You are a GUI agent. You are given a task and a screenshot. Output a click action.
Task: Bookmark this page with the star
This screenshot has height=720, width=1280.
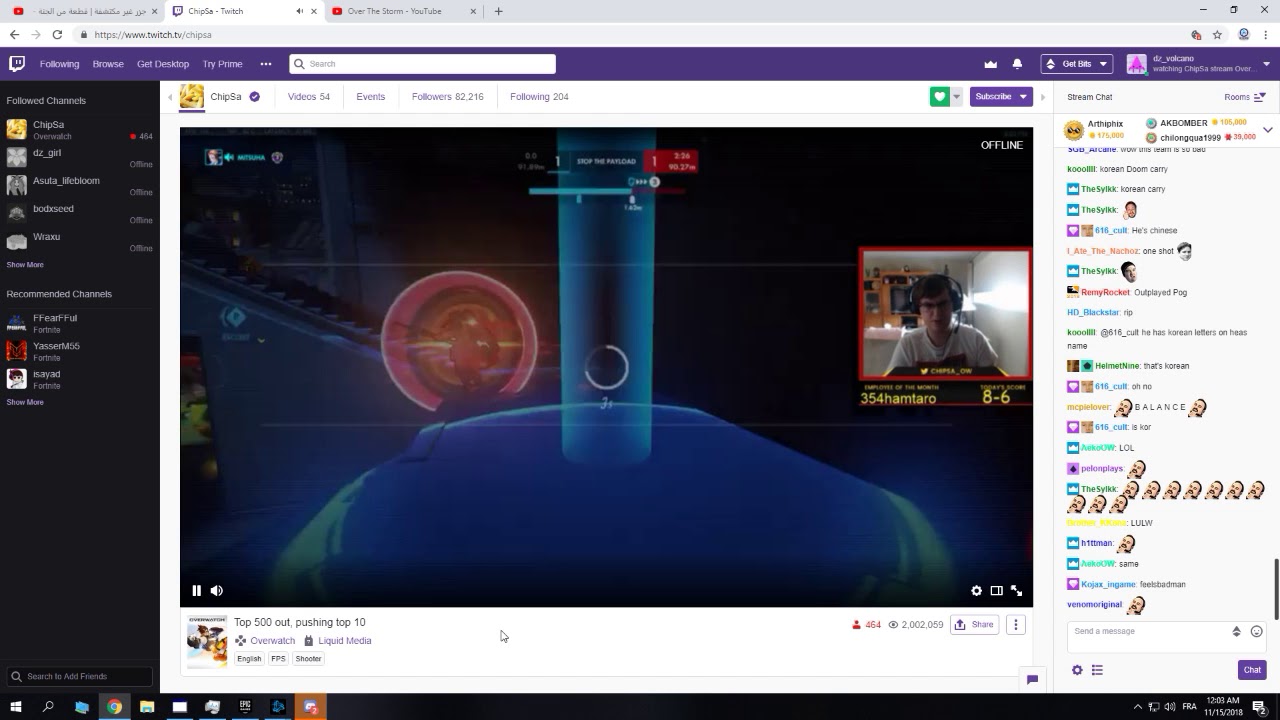coord(1217,34)
